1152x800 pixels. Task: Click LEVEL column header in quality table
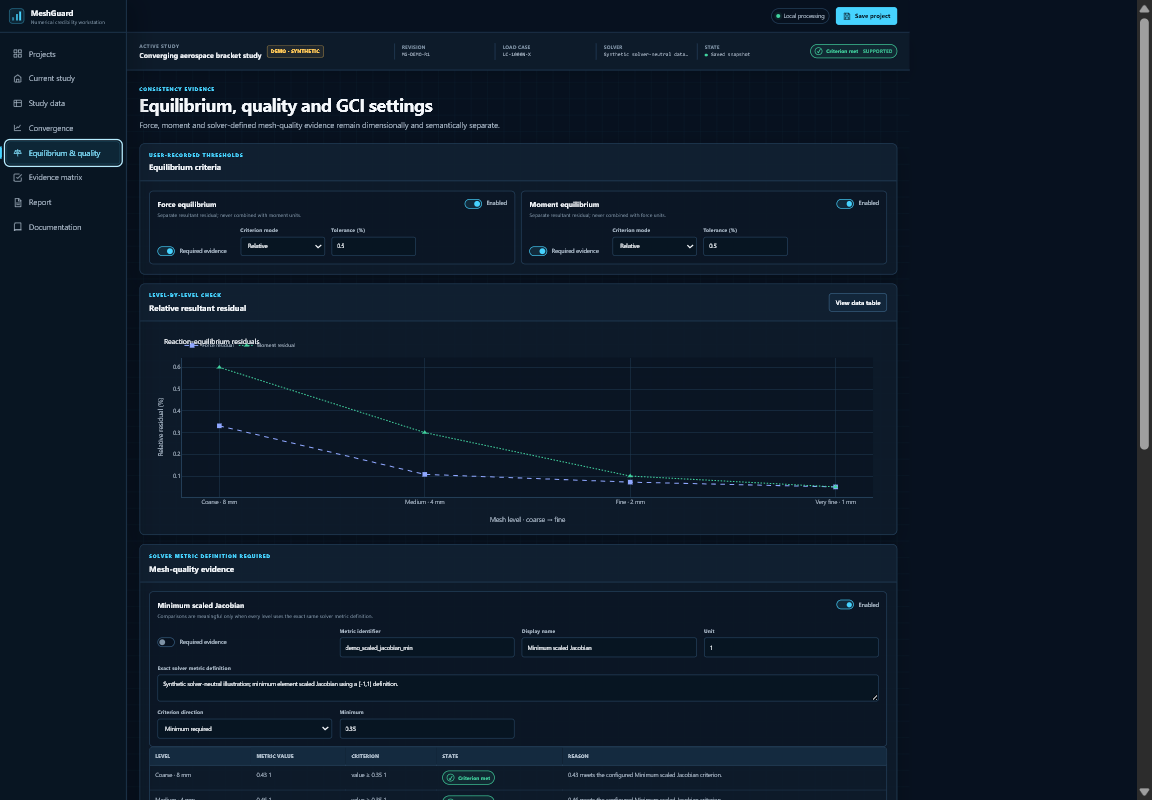click(x=162, y=756)
